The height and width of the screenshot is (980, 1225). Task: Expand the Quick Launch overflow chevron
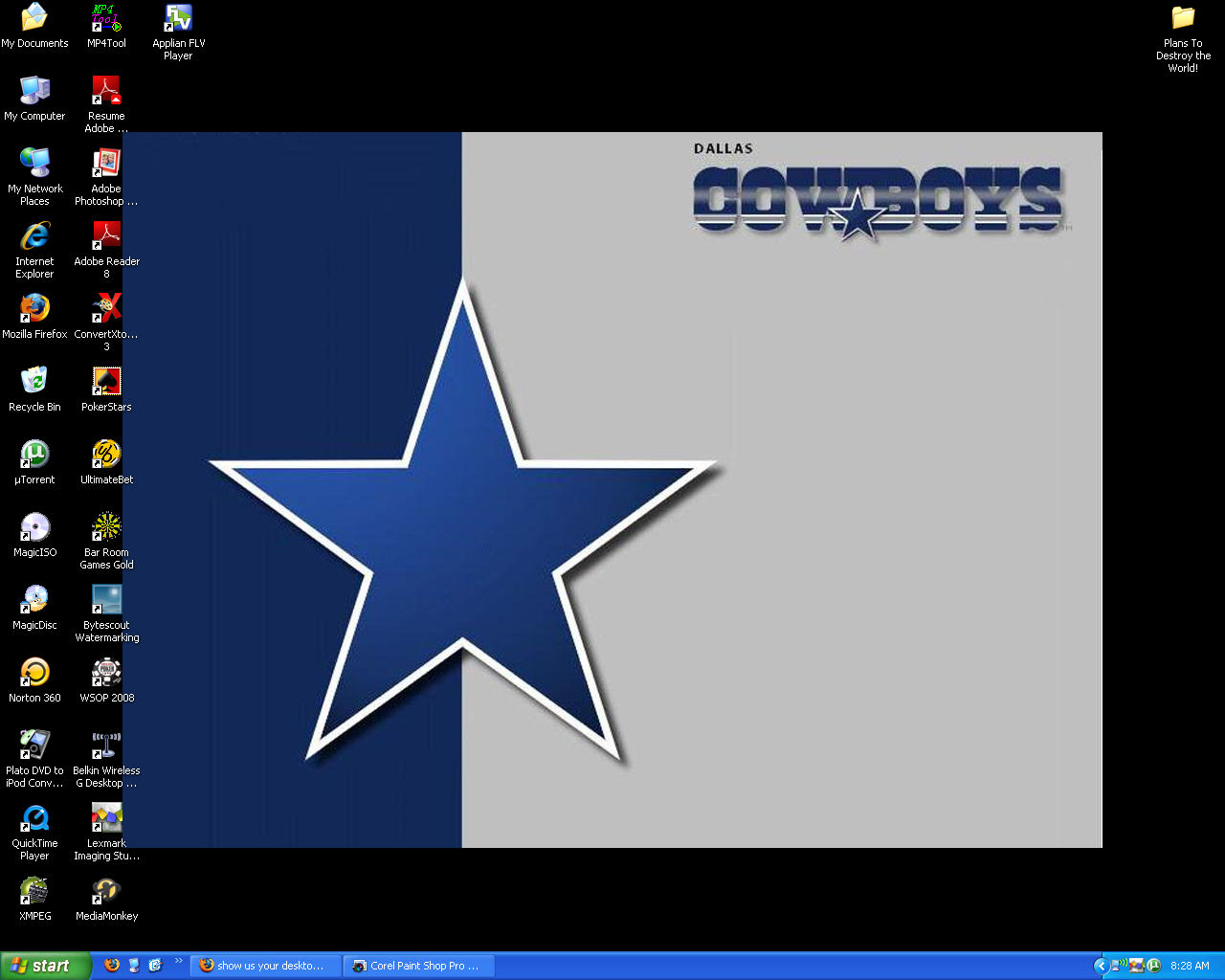pos(178,961)
